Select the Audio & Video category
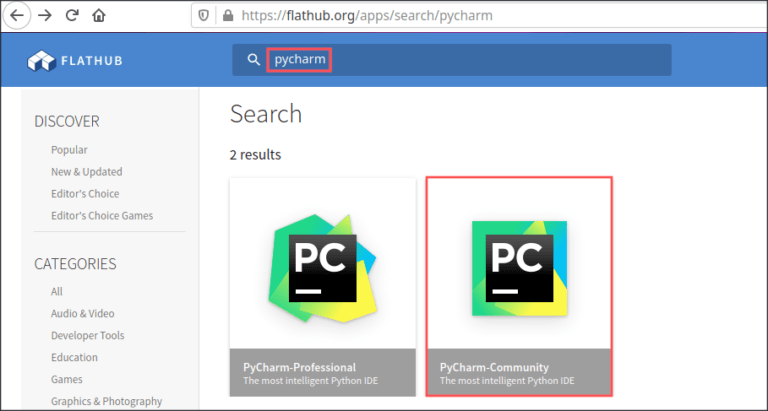This screenshot has width=768, height=411. [x=83, y=314]
